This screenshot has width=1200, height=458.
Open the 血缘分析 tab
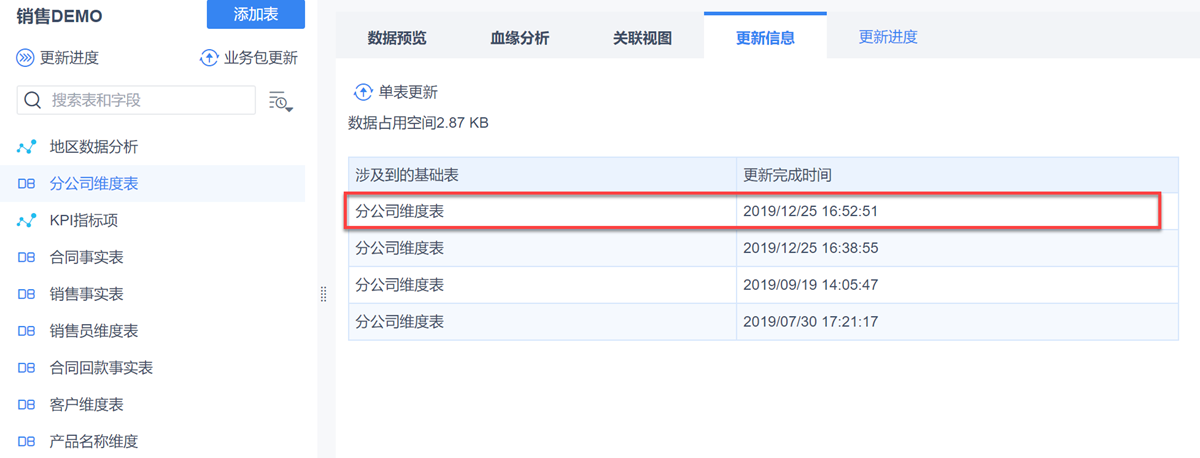coord(519,38)
